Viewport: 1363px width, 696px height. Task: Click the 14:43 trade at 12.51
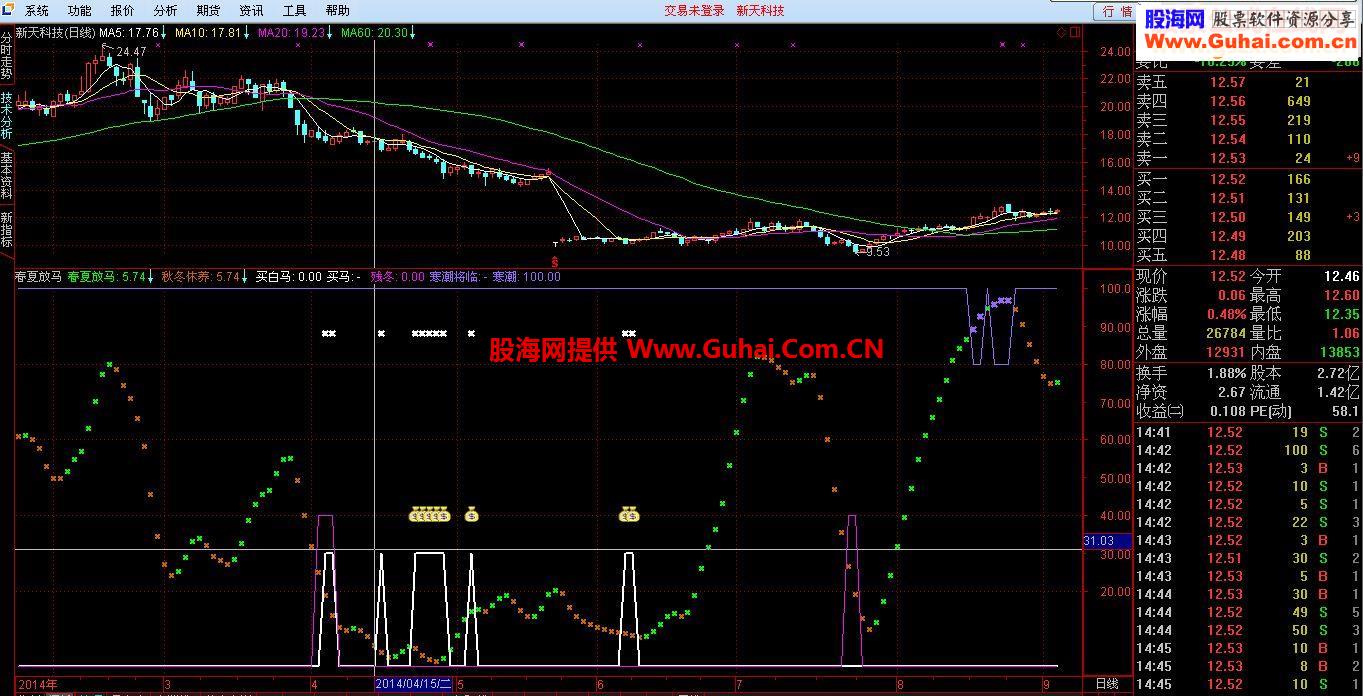coord(1247,558)
